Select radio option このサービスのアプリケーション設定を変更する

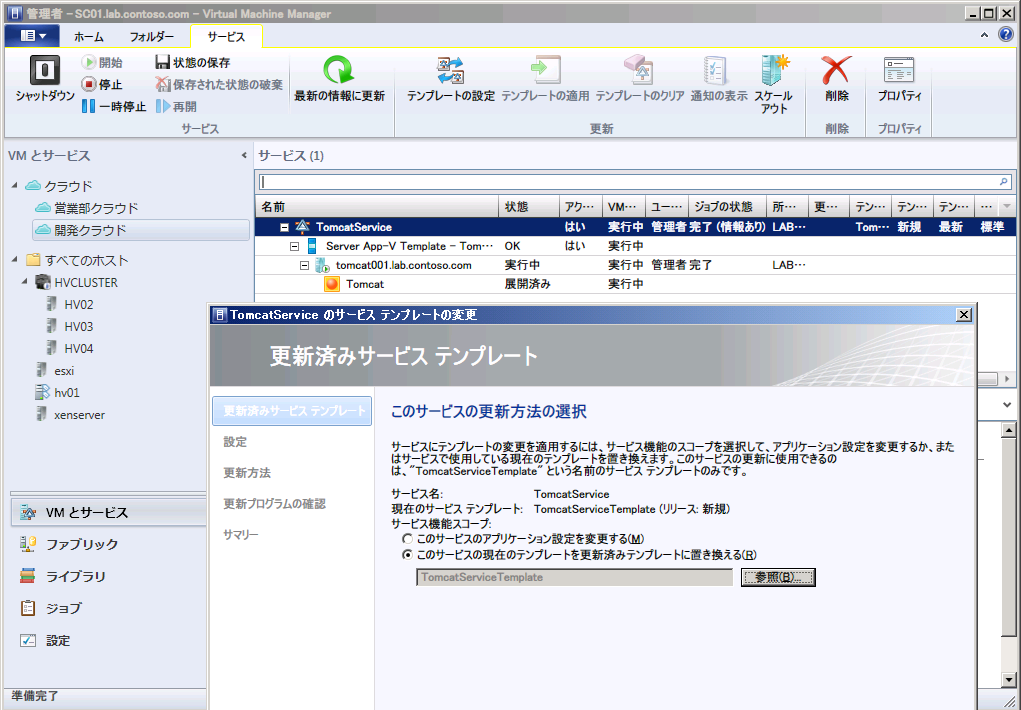coord(409,539)
